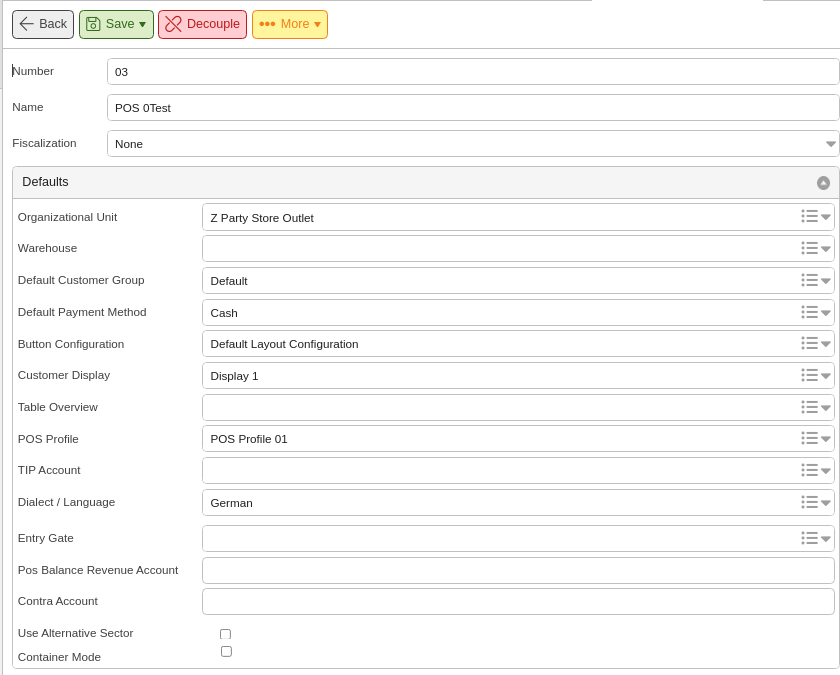Open Warehouse list picker icon

[x=809, y=248]
